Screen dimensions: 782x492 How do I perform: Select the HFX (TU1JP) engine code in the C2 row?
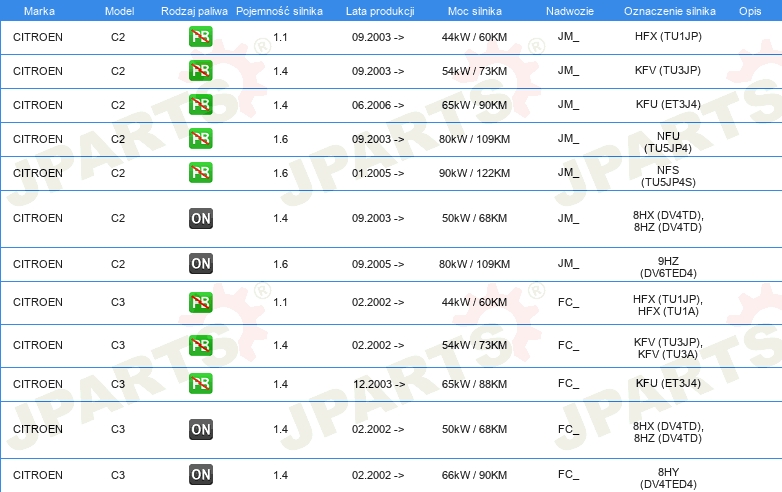668,36
